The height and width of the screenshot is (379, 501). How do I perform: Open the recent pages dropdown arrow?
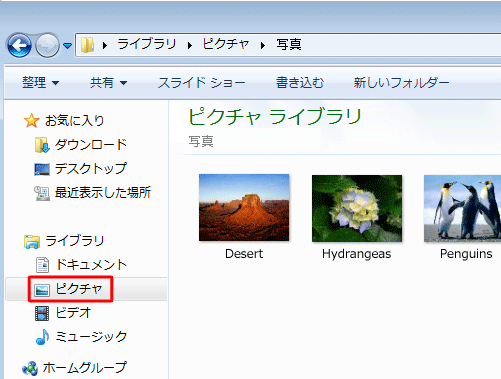pyautogui.click(x=67, y=46)
